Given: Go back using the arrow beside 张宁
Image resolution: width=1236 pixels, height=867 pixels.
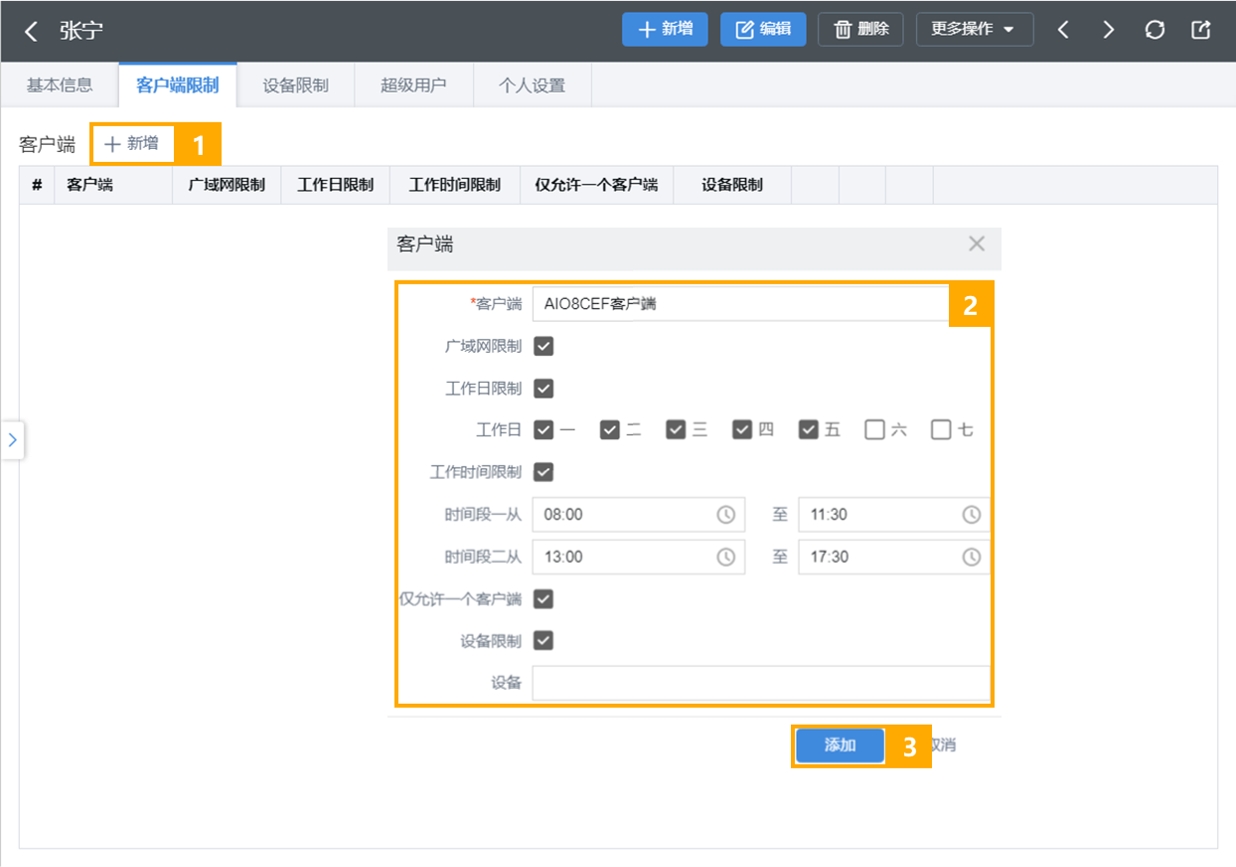Looking at the screenshot, I should (x=31, y=31).
